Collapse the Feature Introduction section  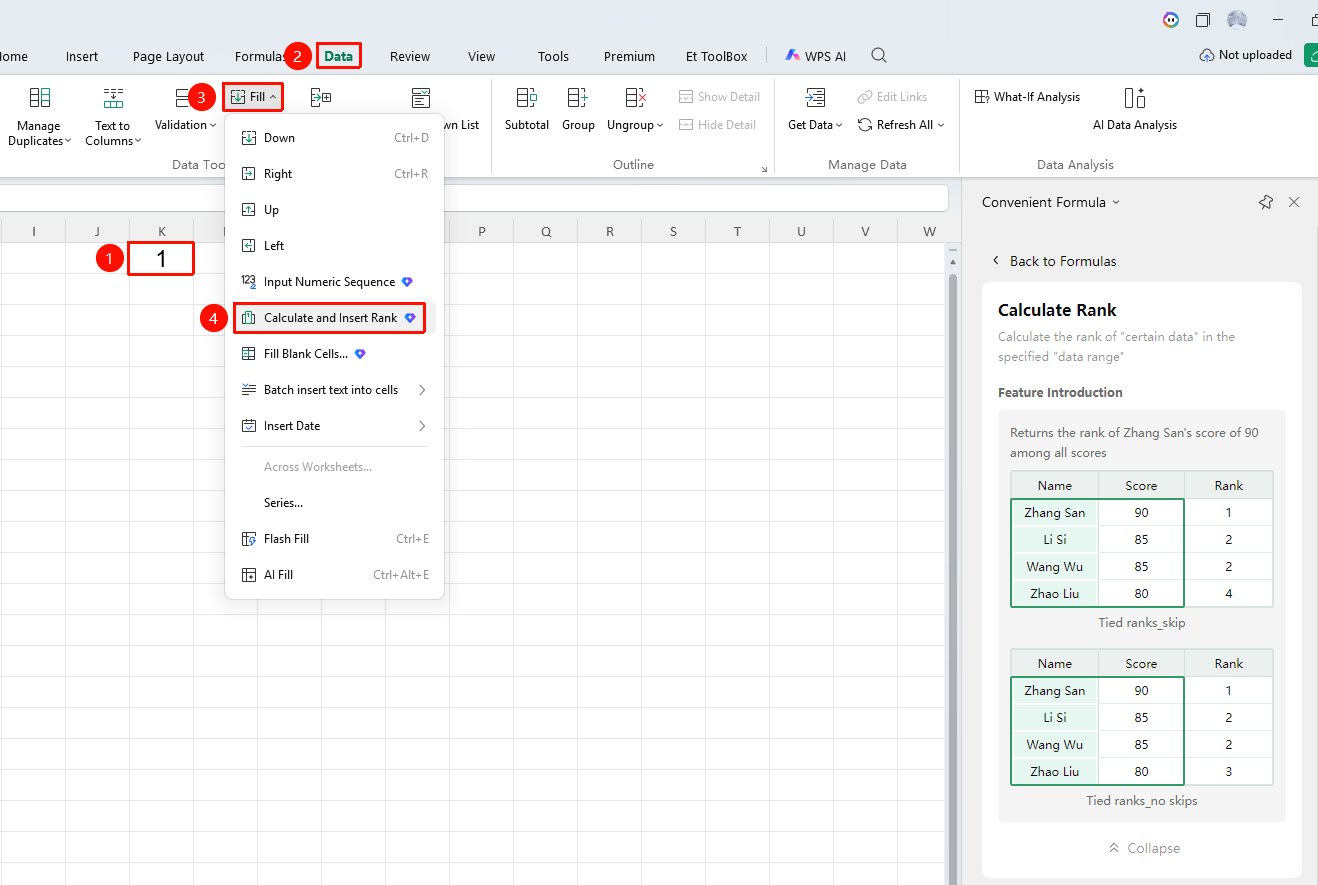pyautogui.click(x=1144, y=848)
